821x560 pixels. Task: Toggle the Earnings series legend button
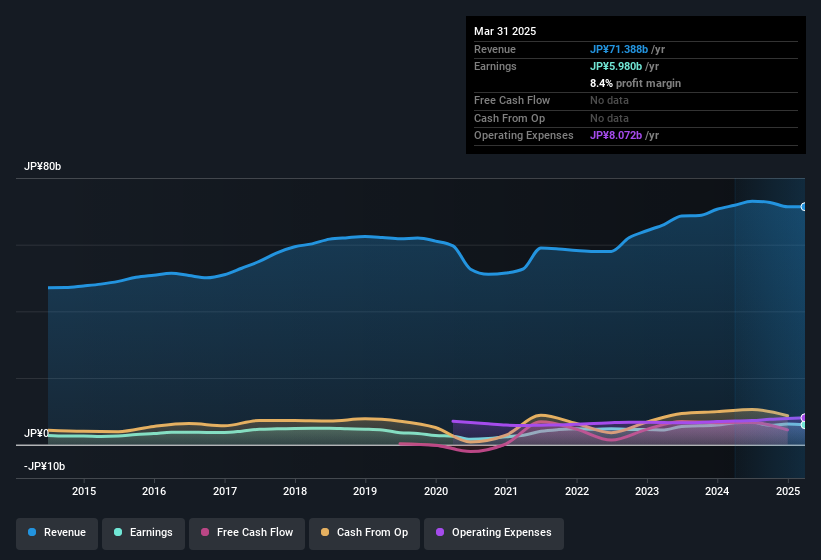(x=143, y=533)
